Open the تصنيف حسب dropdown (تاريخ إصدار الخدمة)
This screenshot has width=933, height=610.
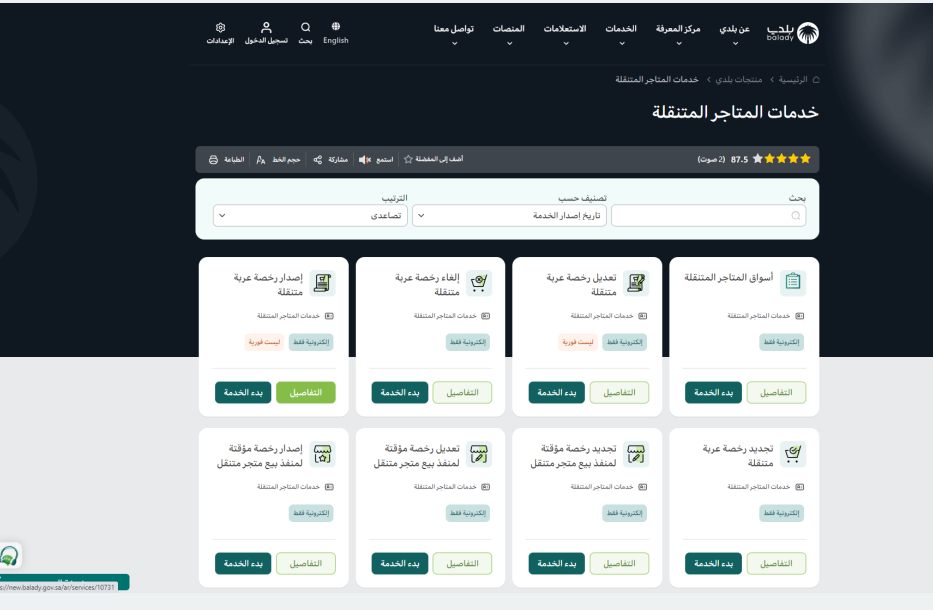pyautogui.click(x=509, y=215)
